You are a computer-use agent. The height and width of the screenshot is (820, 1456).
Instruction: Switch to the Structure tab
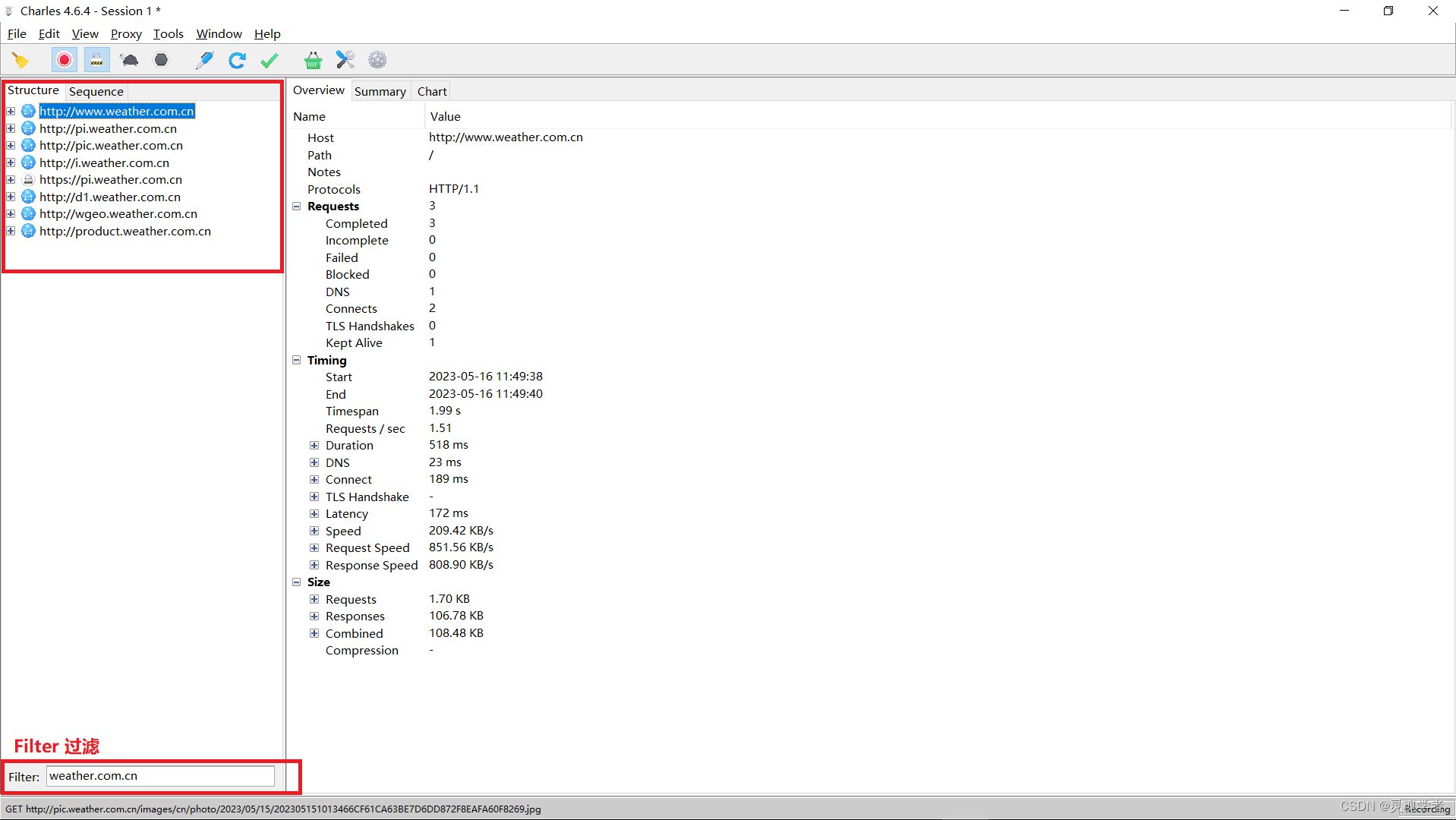pyautogui.click(x=33, y=90)
